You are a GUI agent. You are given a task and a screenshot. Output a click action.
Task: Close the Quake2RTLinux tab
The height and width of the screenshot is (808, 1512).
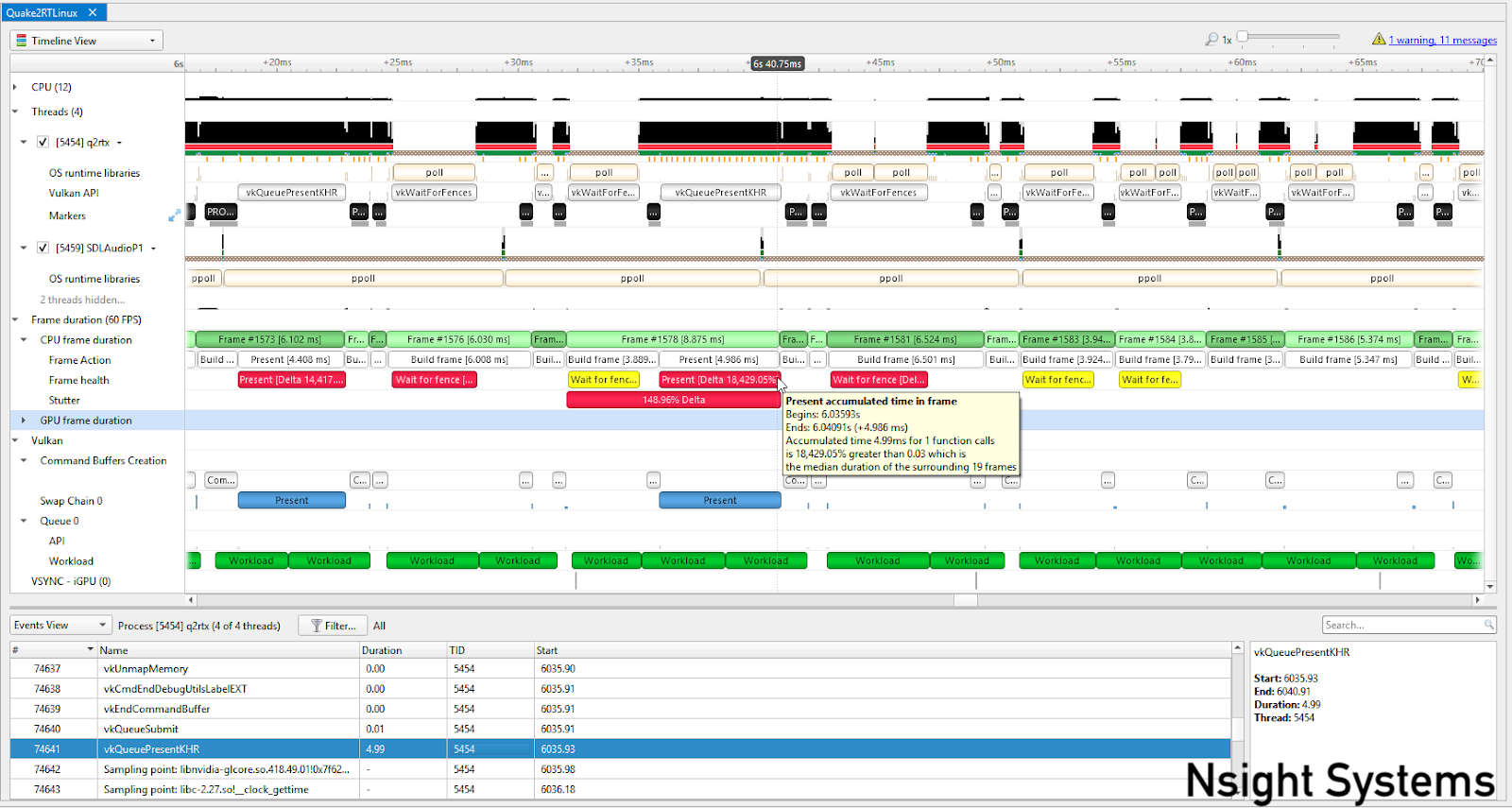[x=93, y=12]
